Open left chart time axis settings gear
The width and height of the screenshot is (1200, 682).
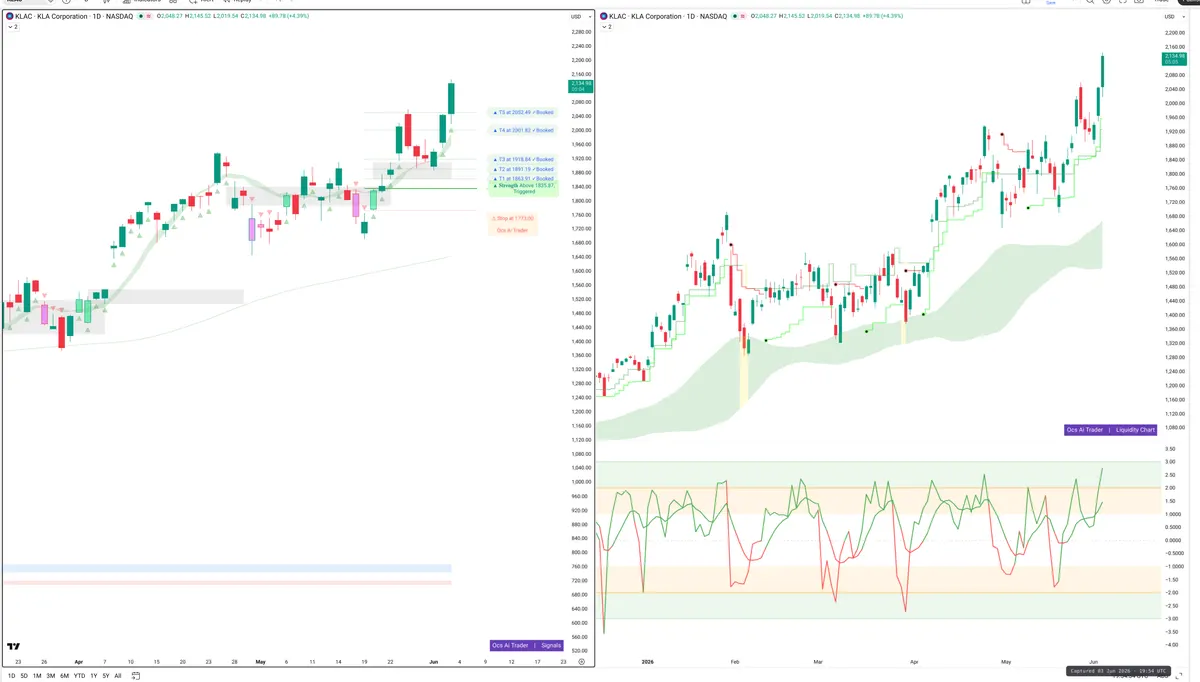pos(581,662)
